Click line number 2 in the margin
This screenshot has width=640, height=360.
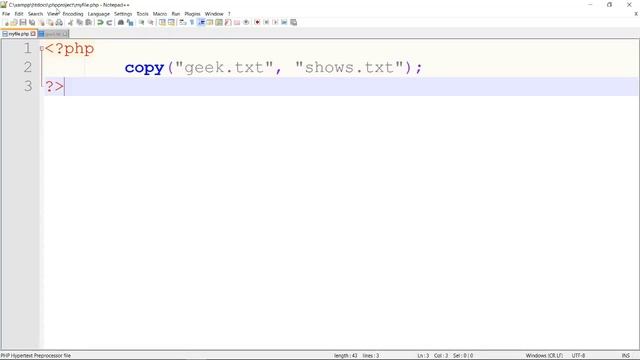pyautogui.click(x=28, y=67)
